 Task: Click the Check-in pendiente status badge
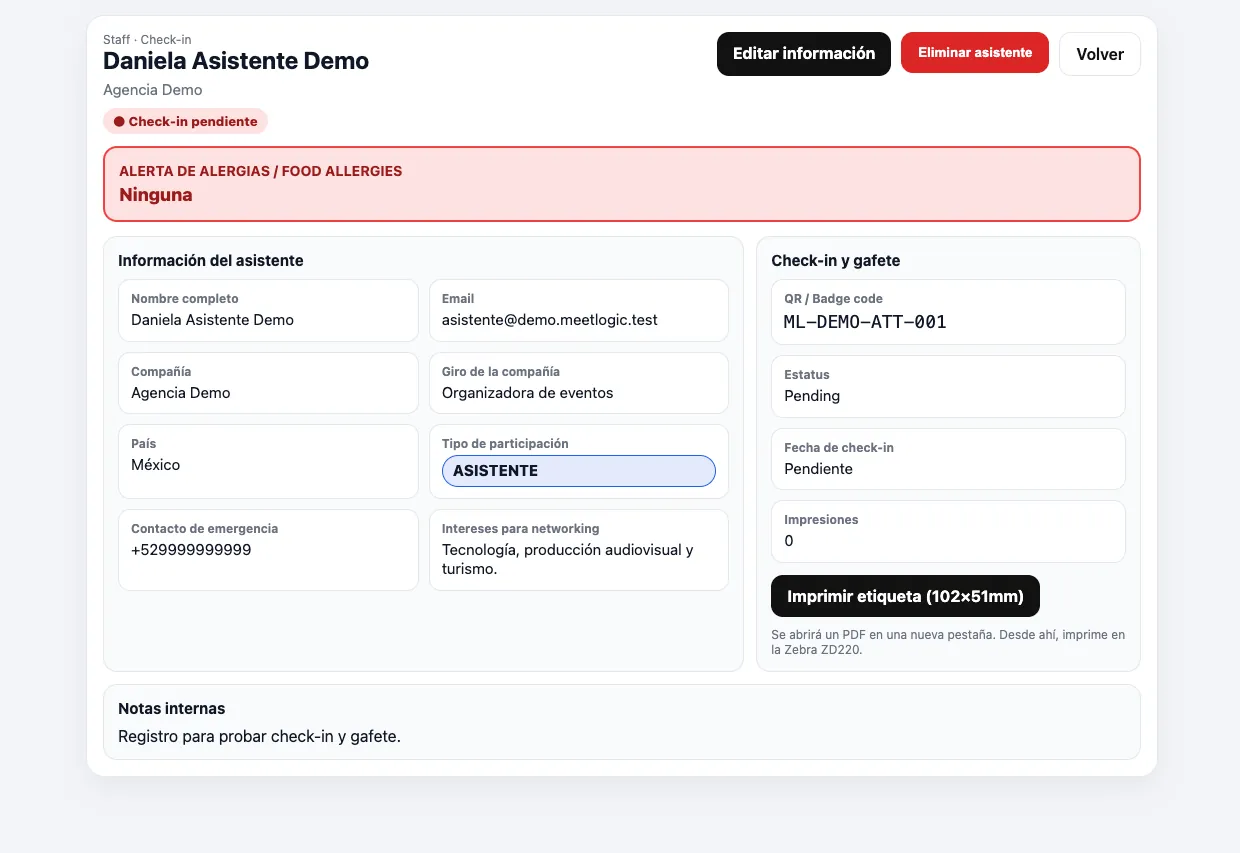(185, 121)
